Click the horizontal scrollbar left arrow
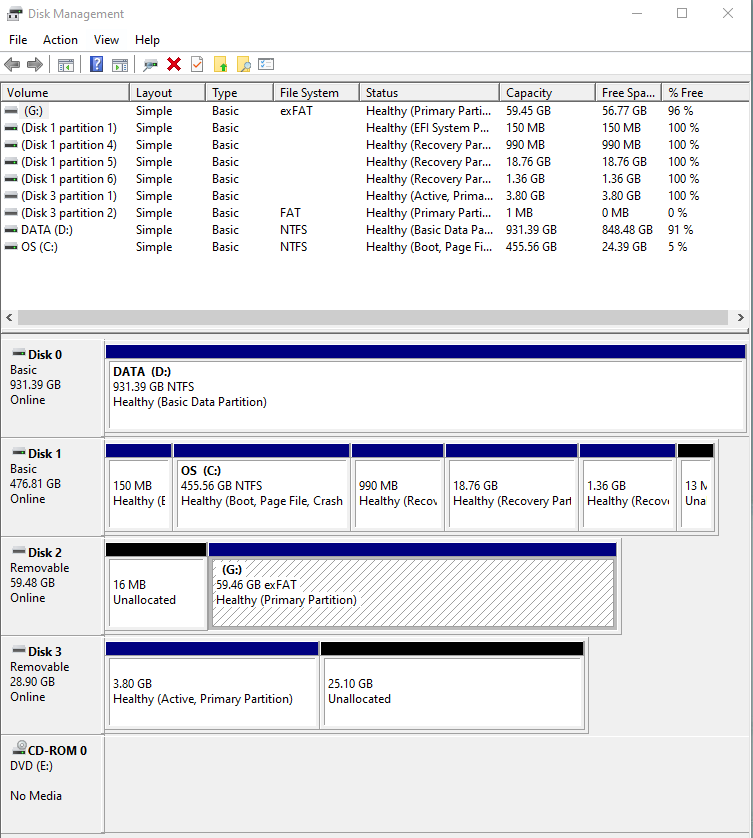The height and width of the screenshot is (838, 753). coord(9,317)
